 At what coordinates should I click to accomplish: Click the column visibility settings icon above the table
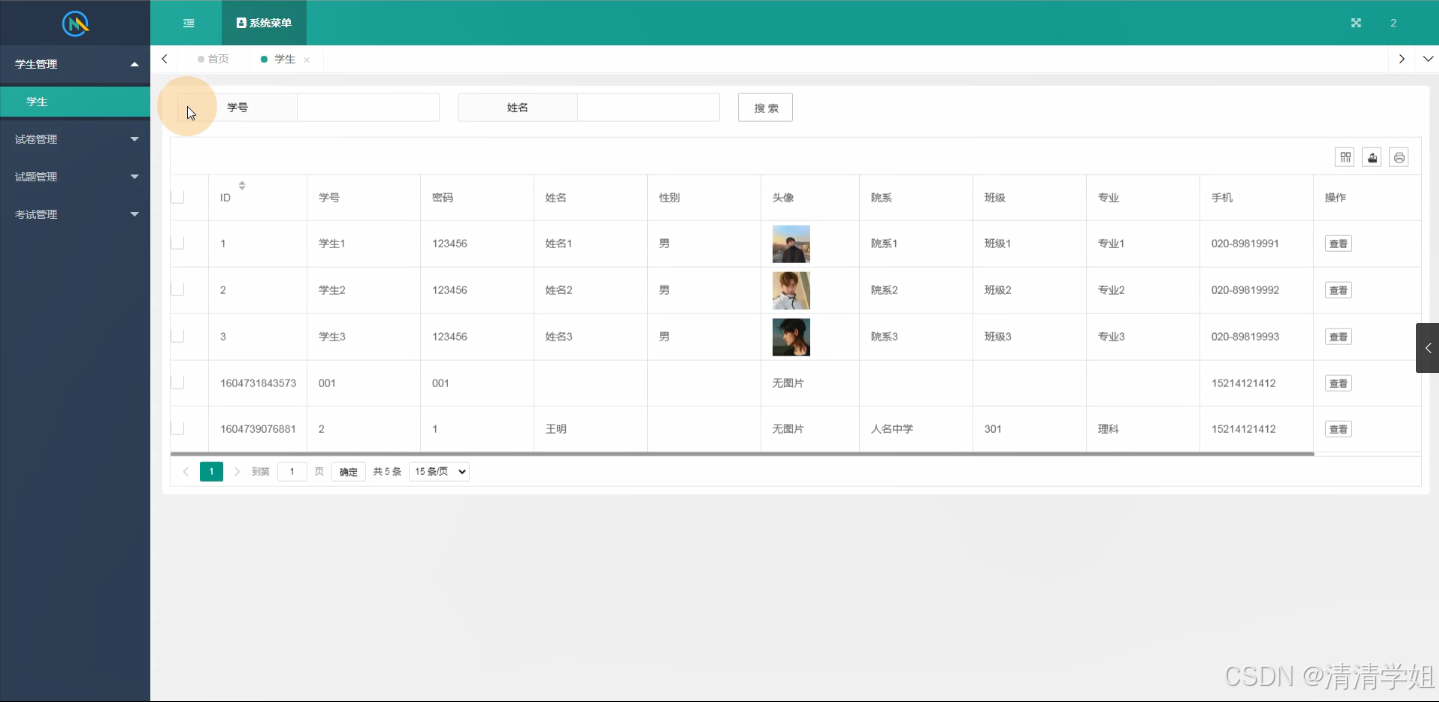[x=1344, y=157]
